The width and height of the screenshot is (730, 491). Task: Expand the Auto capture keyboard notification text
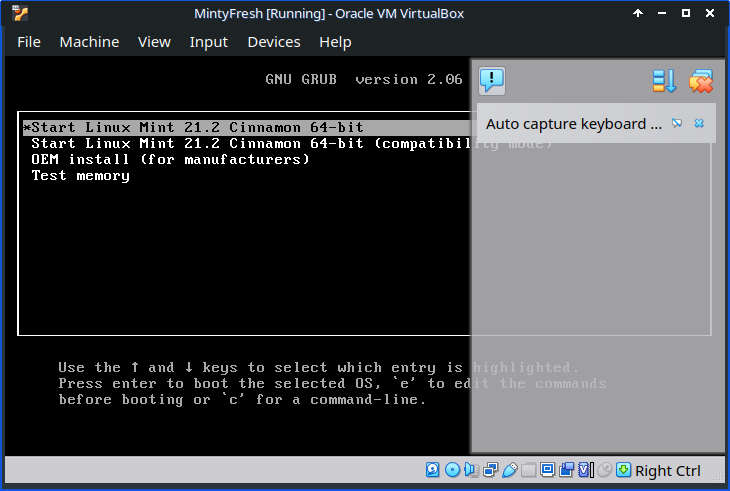pos(574,124)
